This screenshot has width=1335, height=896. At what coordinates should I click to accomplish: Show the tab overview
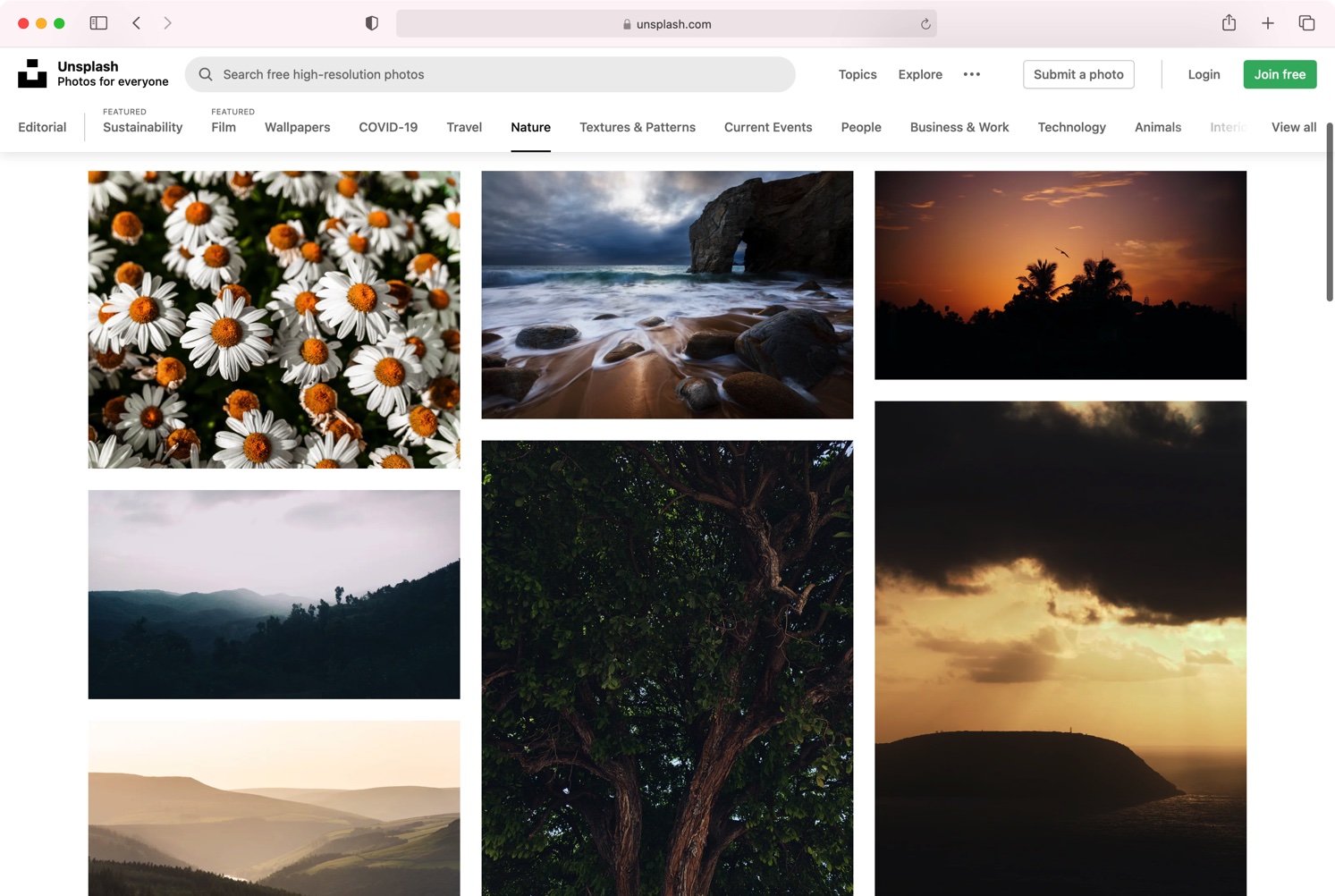point(1306,23)
